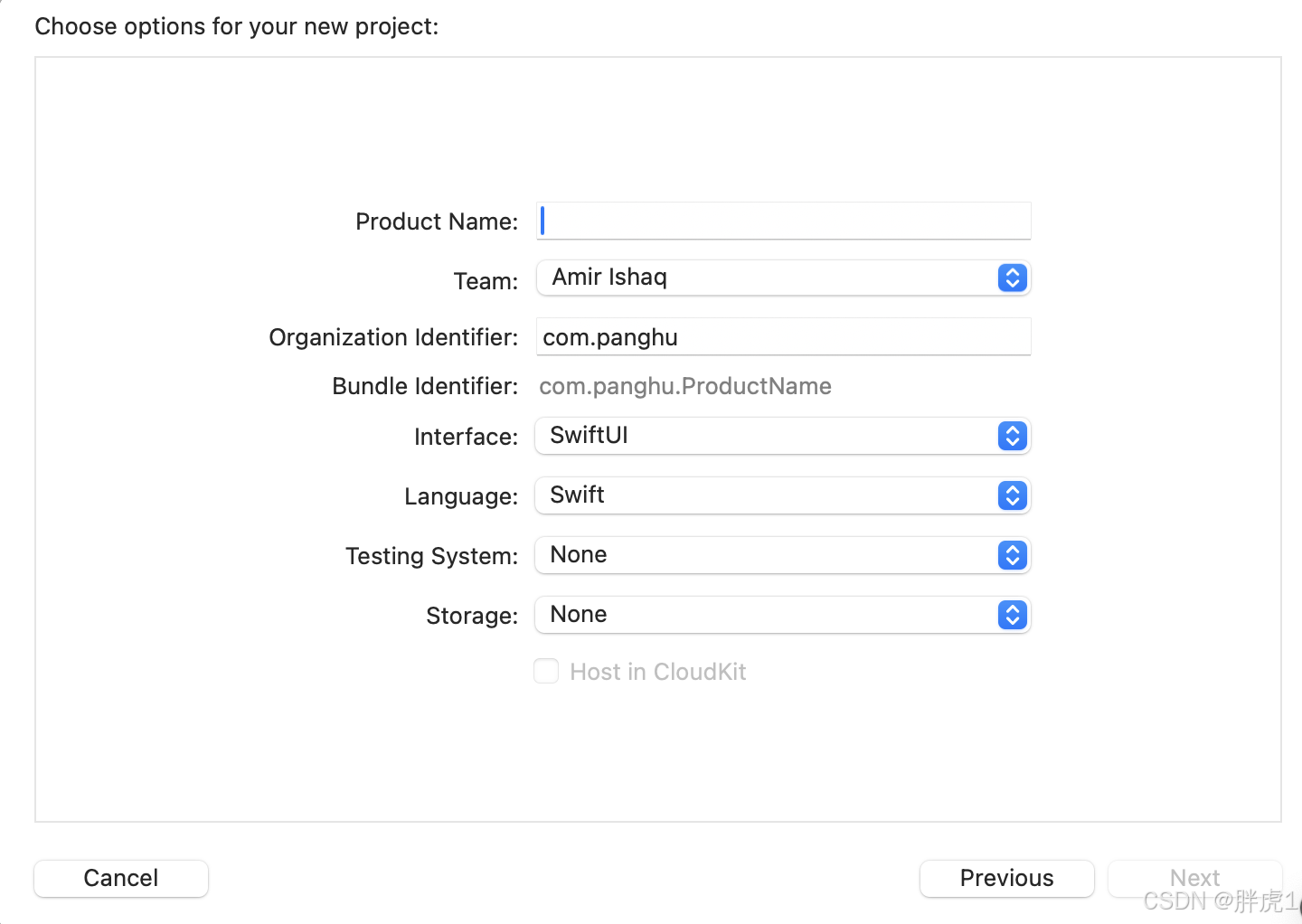1302x924 pixels.
Task: Open the Interface dropdown set to SwiftUI
Action: 783,436
